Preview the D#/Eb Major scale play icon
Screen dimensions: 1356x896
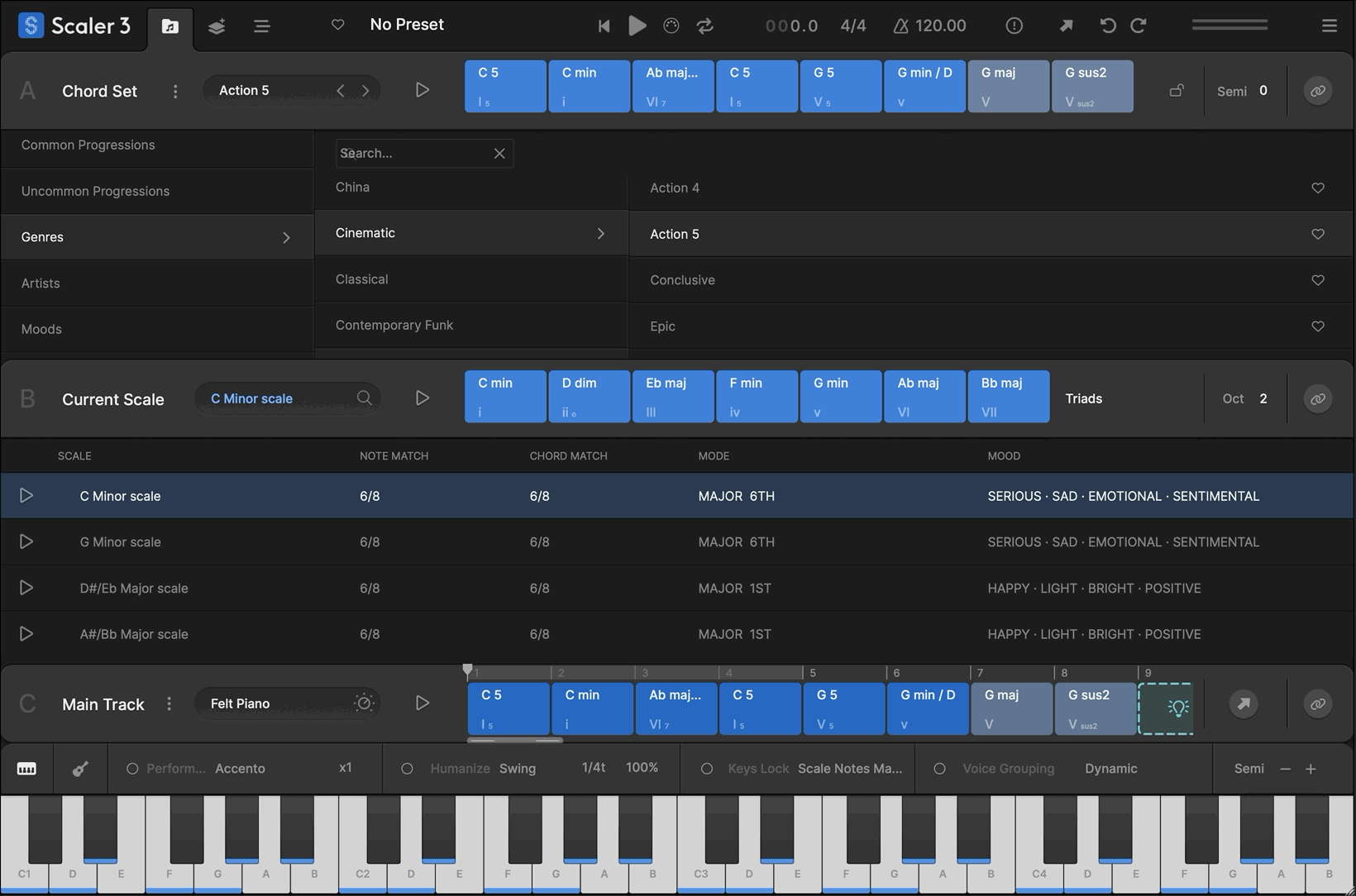(26, 588)
